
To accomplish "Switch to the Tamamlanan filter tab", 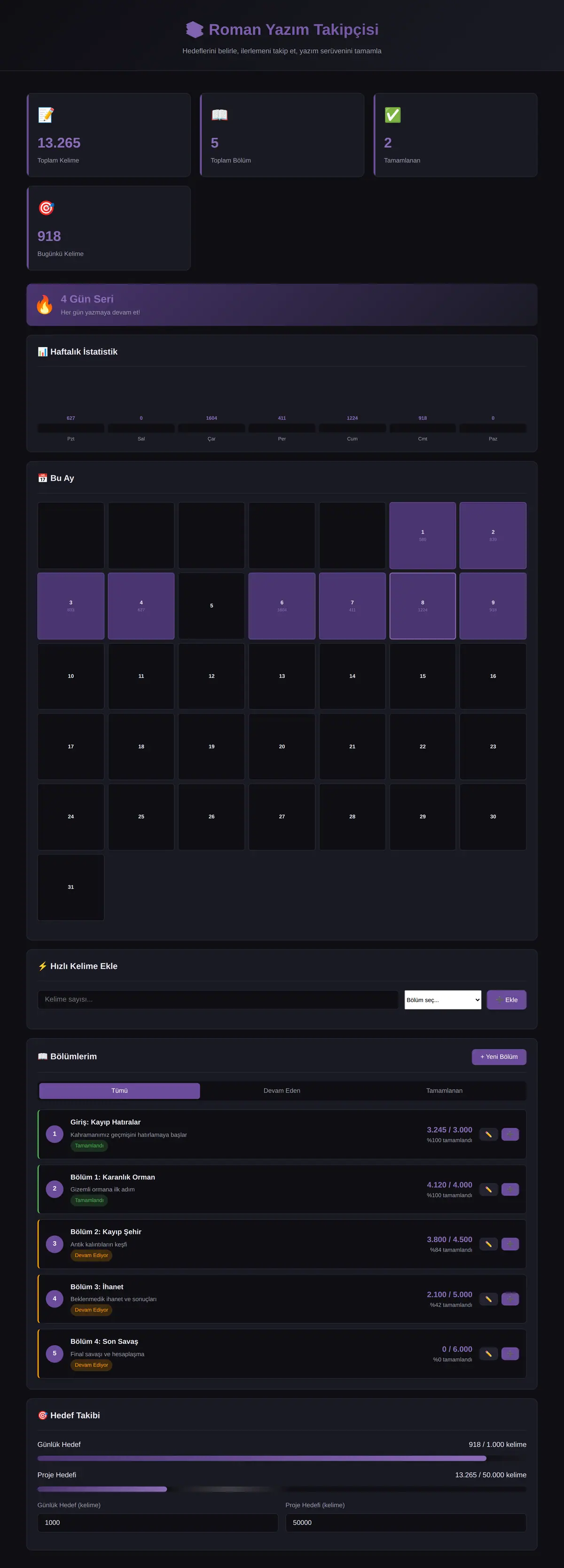I will (x=444, y=1091).
